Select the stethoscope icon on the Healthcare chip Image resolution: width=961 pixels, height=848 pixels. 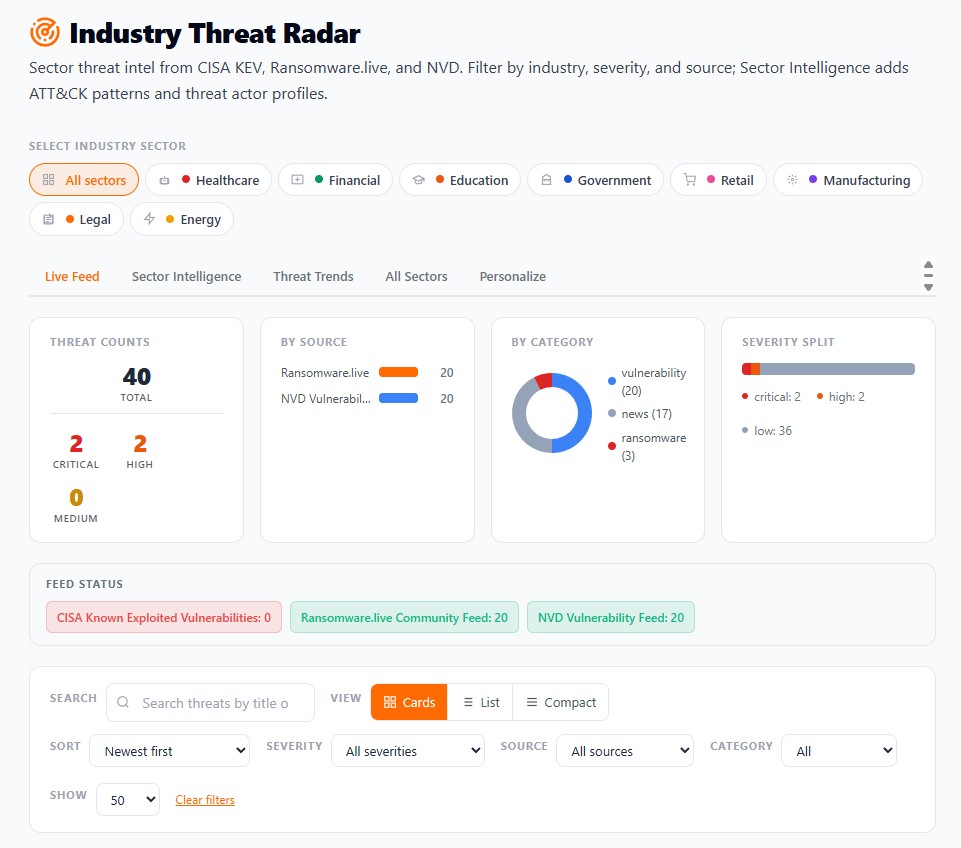click(163, 181)
